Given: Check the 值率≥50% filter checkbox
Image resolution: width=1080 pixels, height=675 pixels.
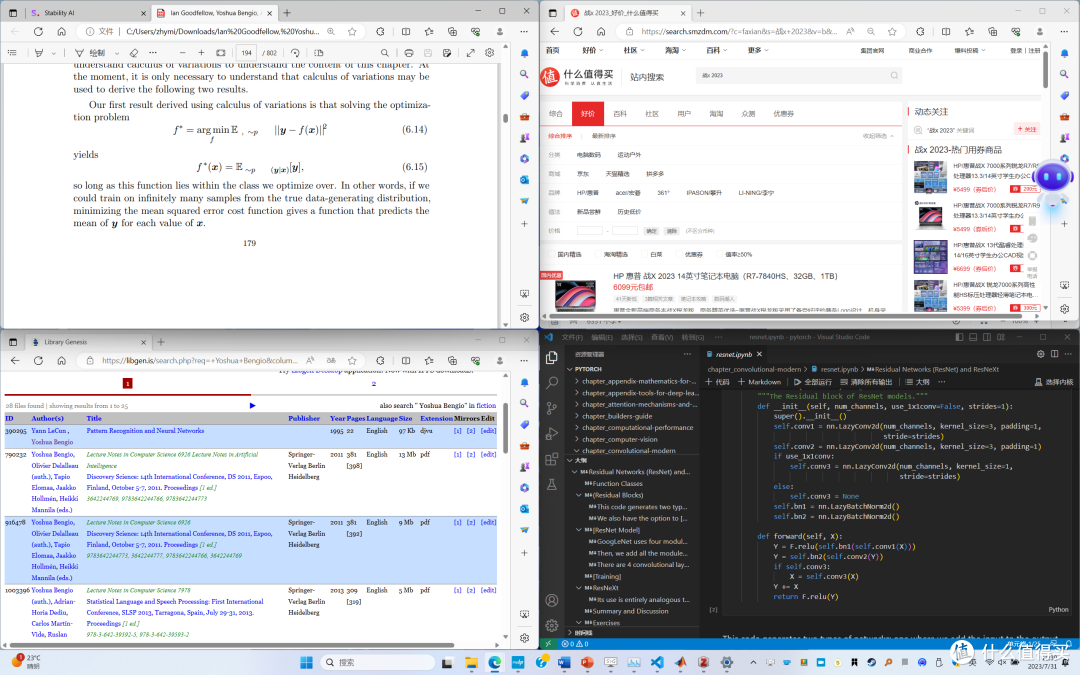Looking at the screenshot, I should tap(719, 255).
